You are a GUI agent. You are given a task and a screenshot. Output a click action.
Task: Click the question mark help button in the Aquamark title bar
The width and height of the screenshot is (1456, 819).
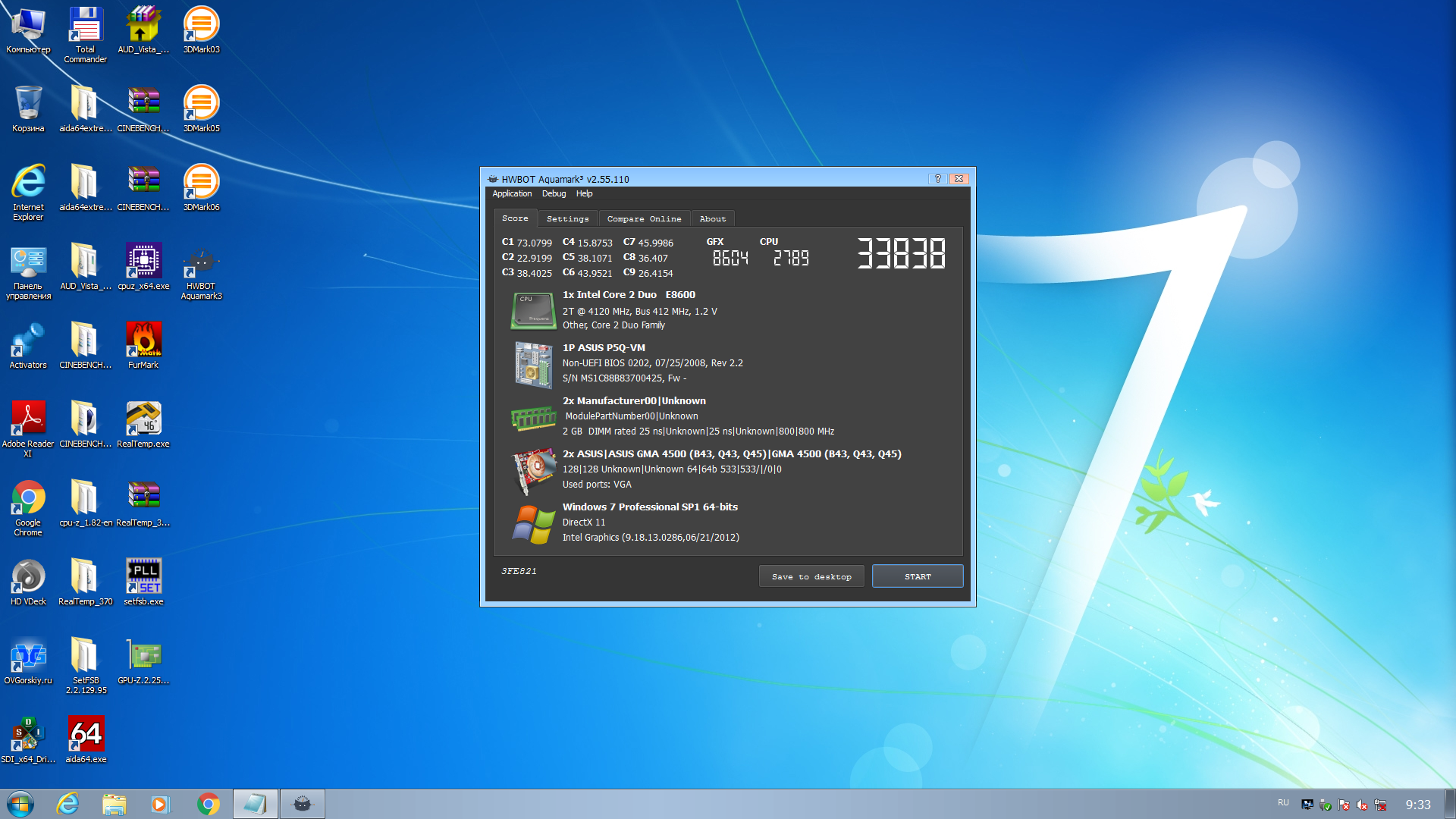click(x=938, y=179)
